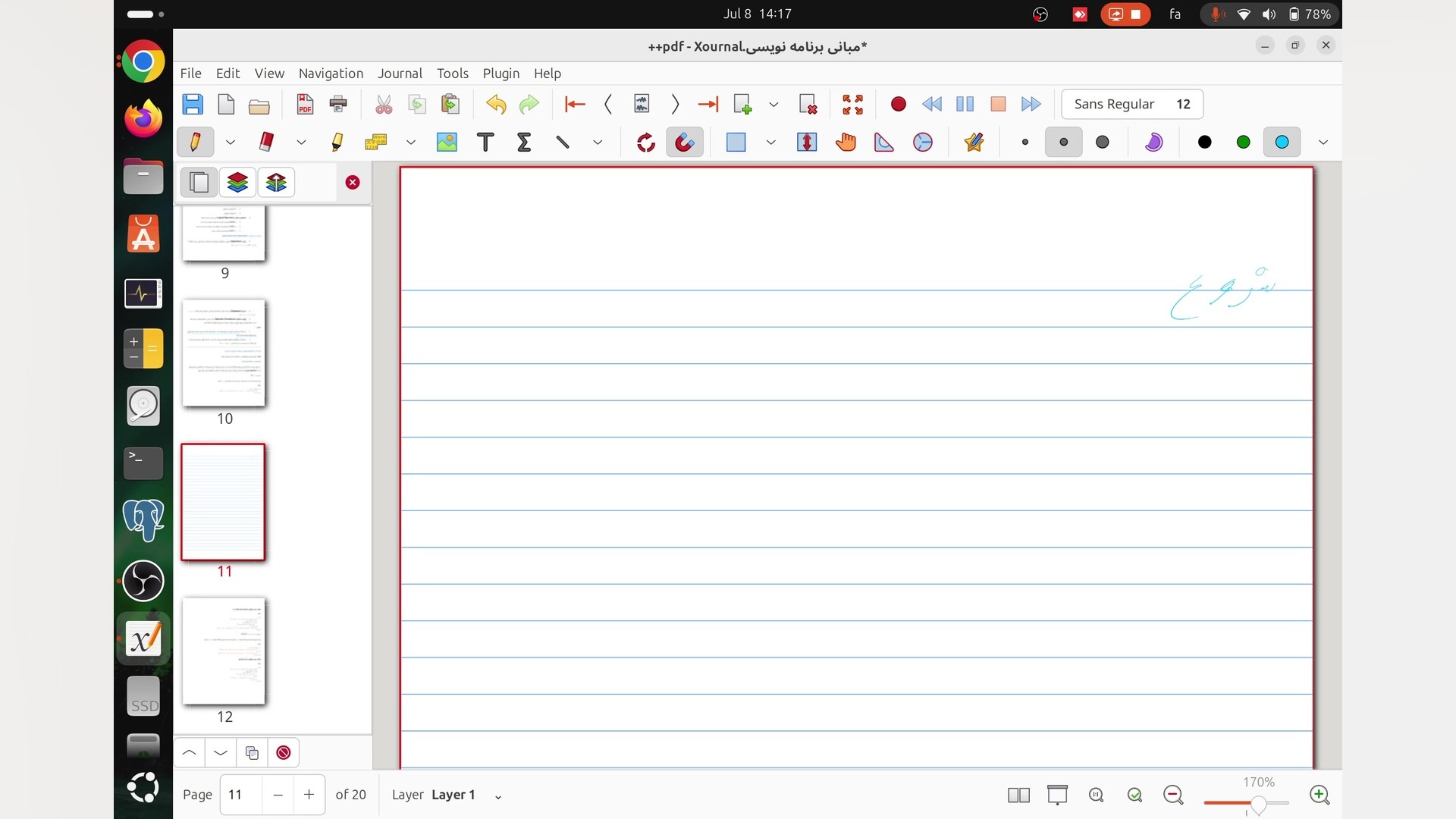Open the Math formula tool
Image resolution: width=1456 pixels, height=819 pixels.
tap(524, 142)
